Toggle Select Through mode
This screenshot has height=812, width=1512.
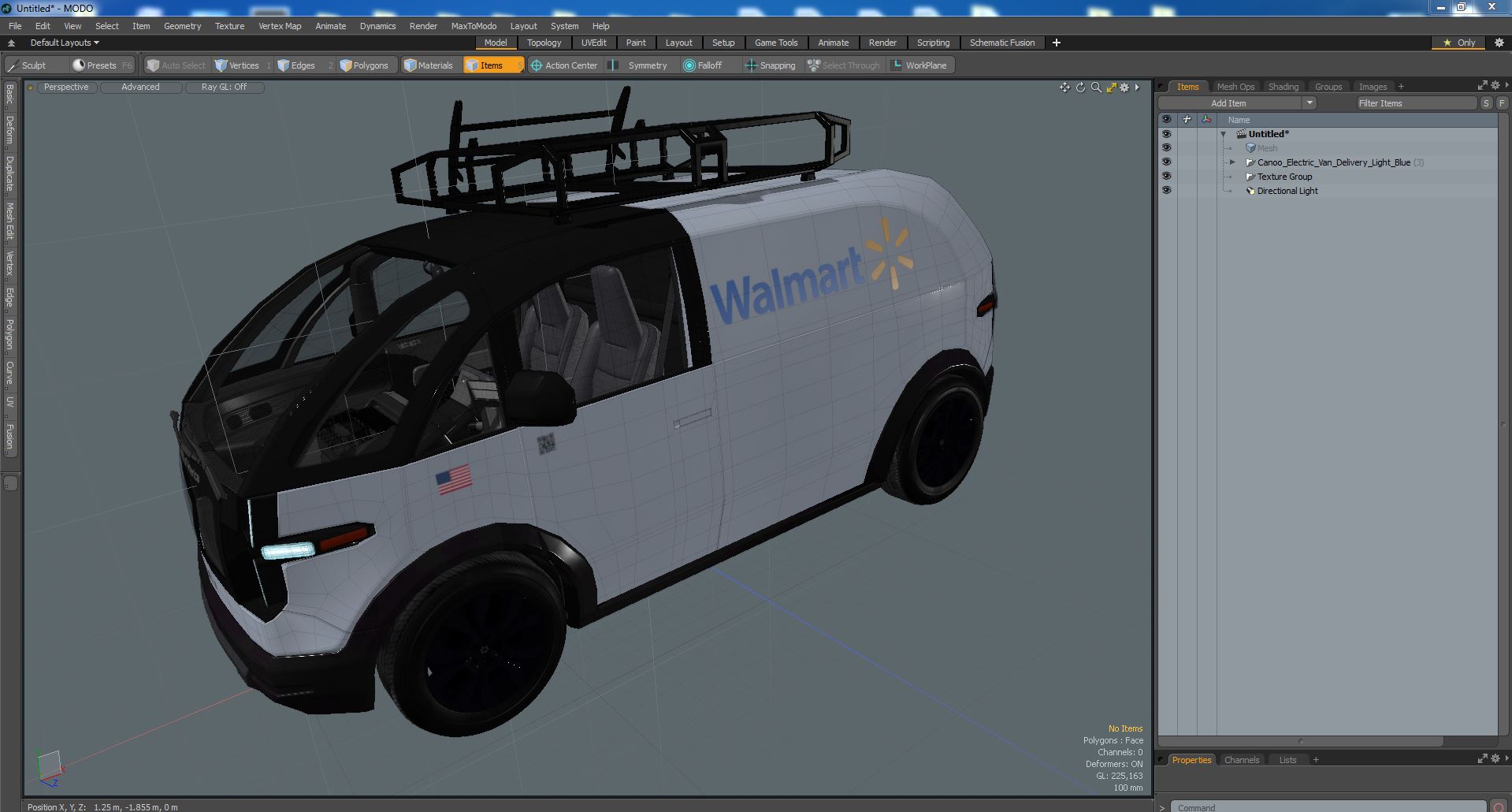pyautogui.click(x=843, y=65)
